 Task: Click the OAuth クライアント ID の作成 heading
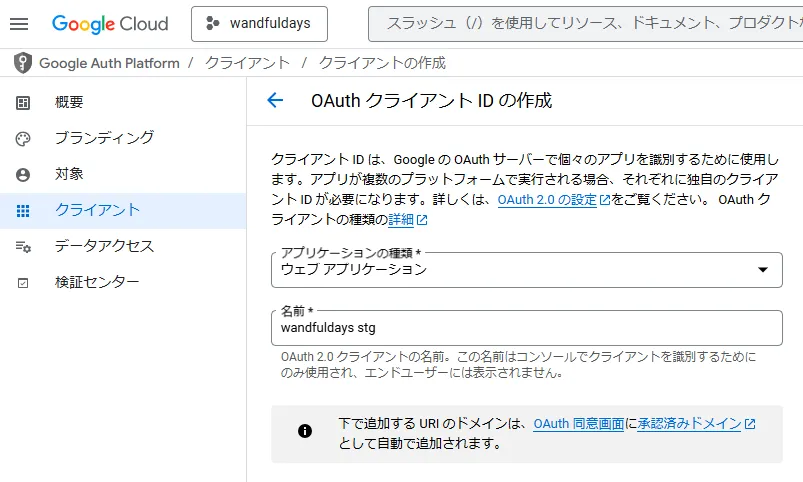coord(432,100)
